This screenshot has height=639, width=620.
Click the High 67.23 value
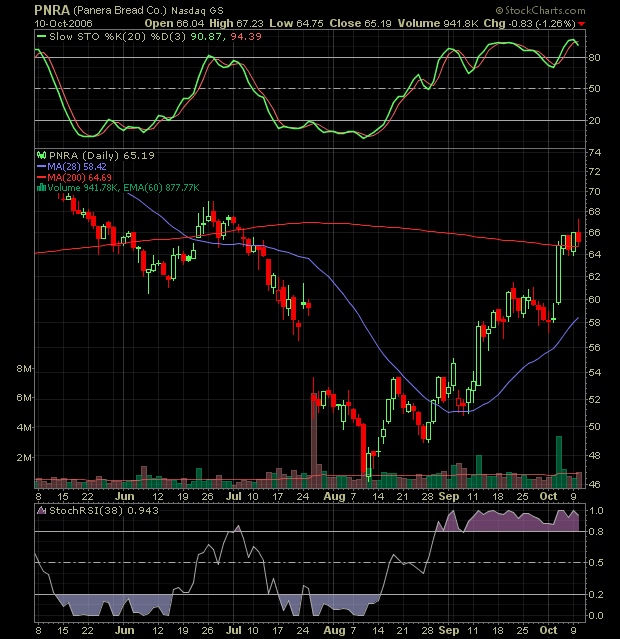click(x=236, y=23)
